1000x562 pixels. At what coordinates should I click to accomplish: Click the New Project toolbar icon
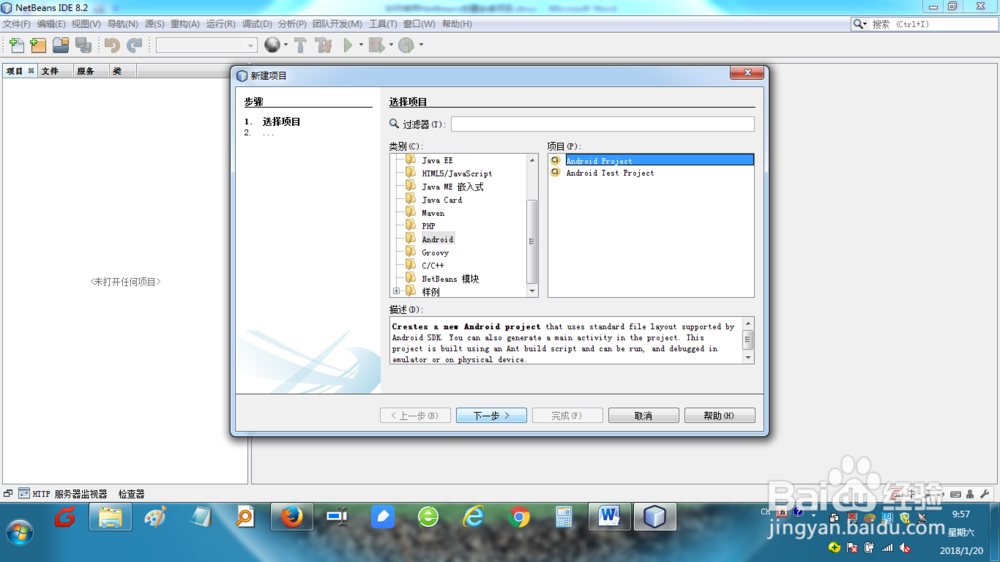(38, 45)
